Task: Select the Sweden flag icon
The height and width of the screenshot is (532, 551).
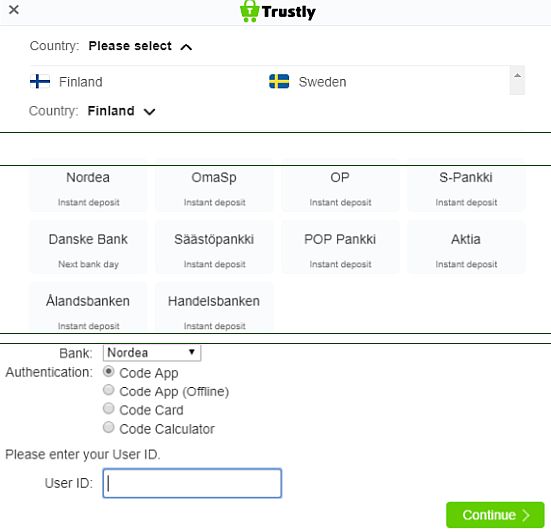Action: [279, 82]
